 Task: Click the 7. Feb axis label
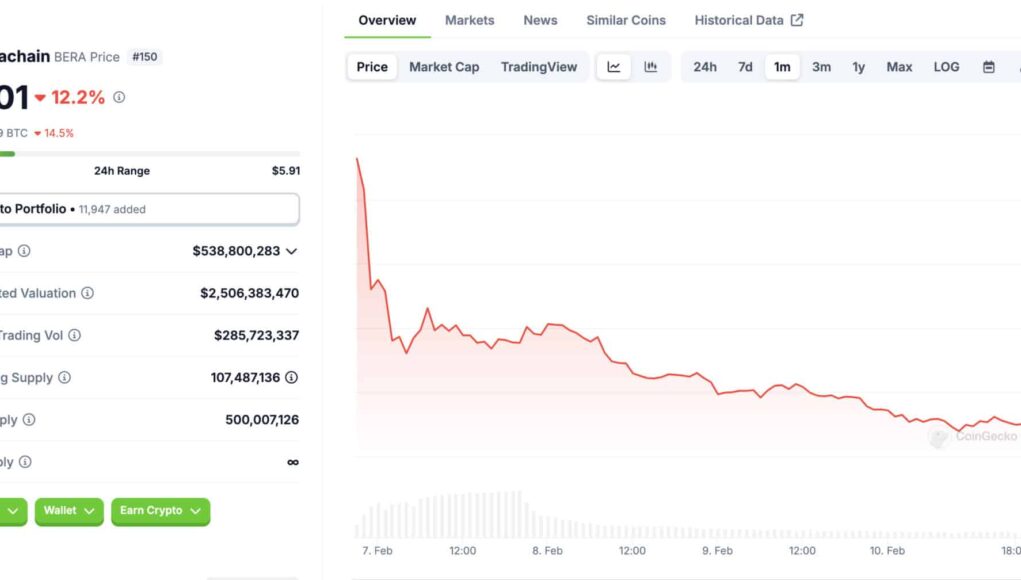[x=377, y=551]
